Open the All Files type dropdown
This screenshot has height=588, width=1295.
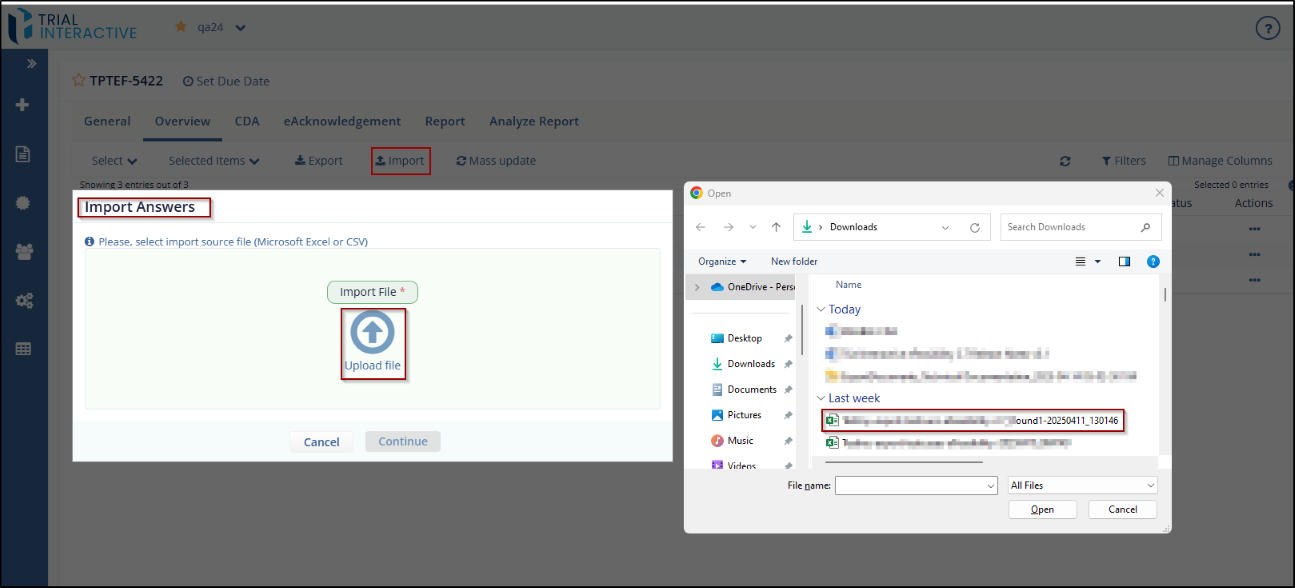click(1082, 485)
